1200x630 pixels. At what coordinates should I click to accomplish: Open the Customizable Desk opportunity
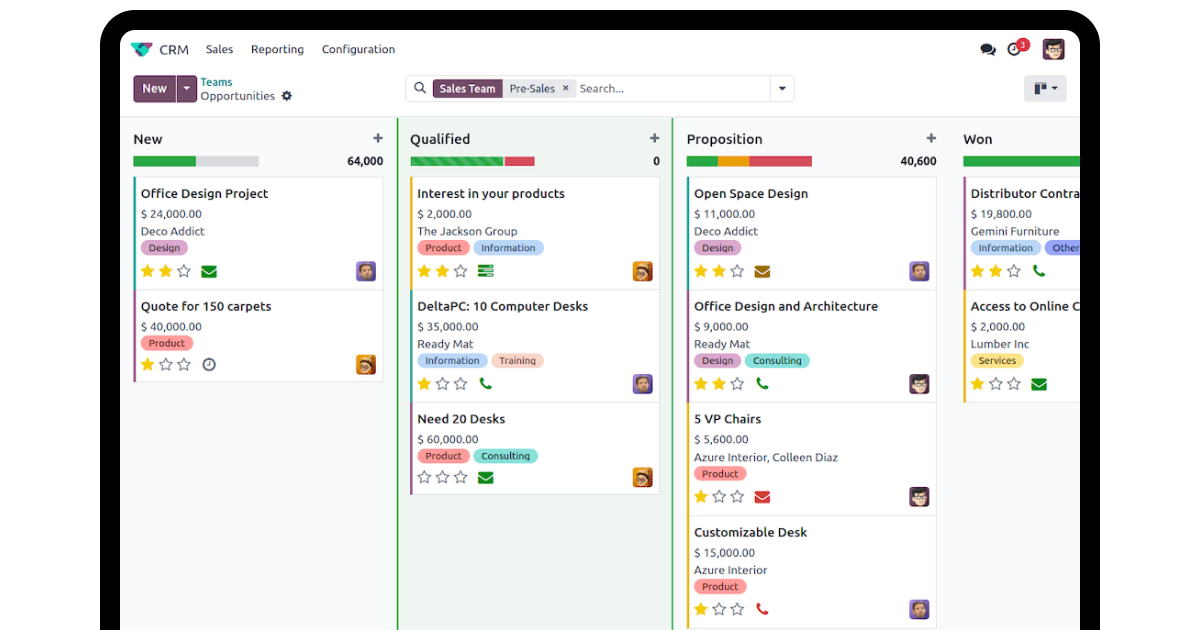click(751, 532)
